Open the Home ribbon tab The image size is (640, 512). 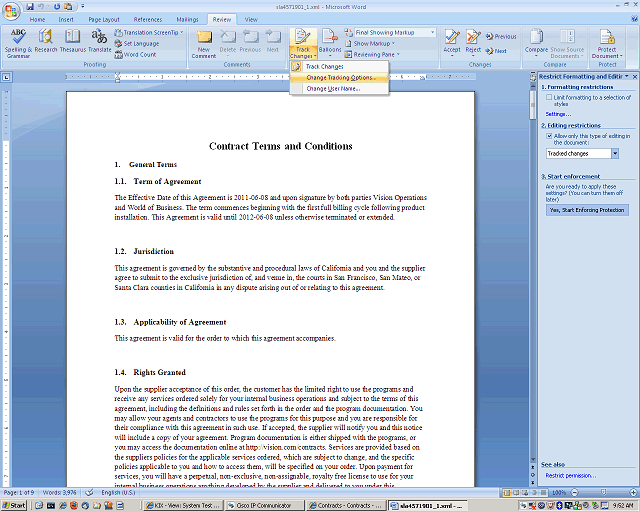(37, 19)
